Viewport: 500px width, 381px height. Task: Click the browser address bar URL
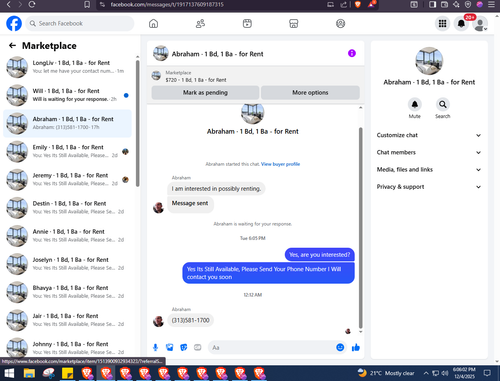(x=167, y=5)
